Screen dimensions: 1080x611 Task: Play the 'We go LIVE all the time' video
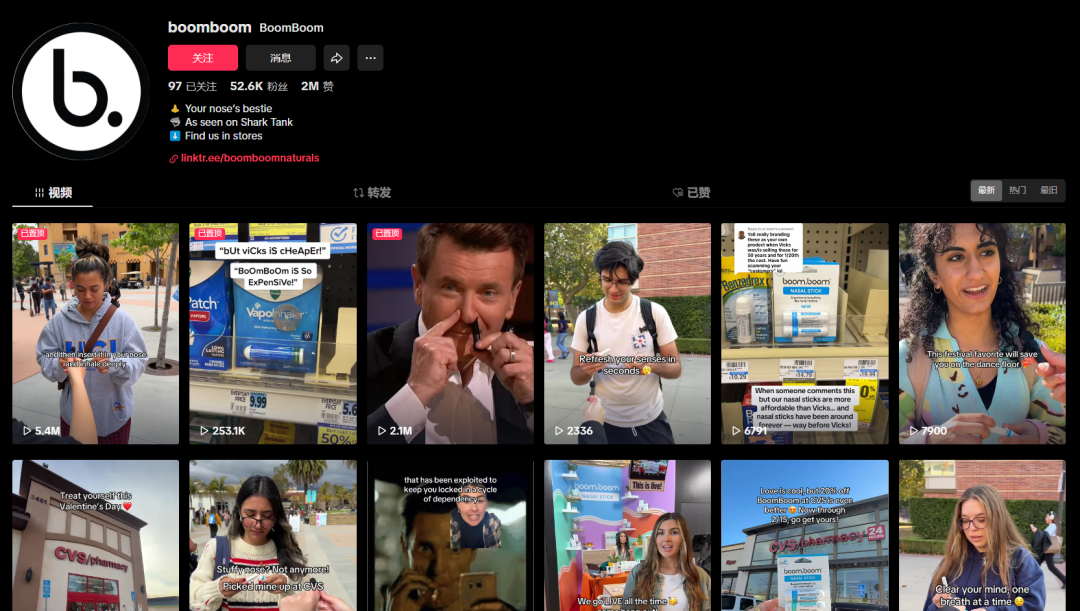(x=627, y=535)
